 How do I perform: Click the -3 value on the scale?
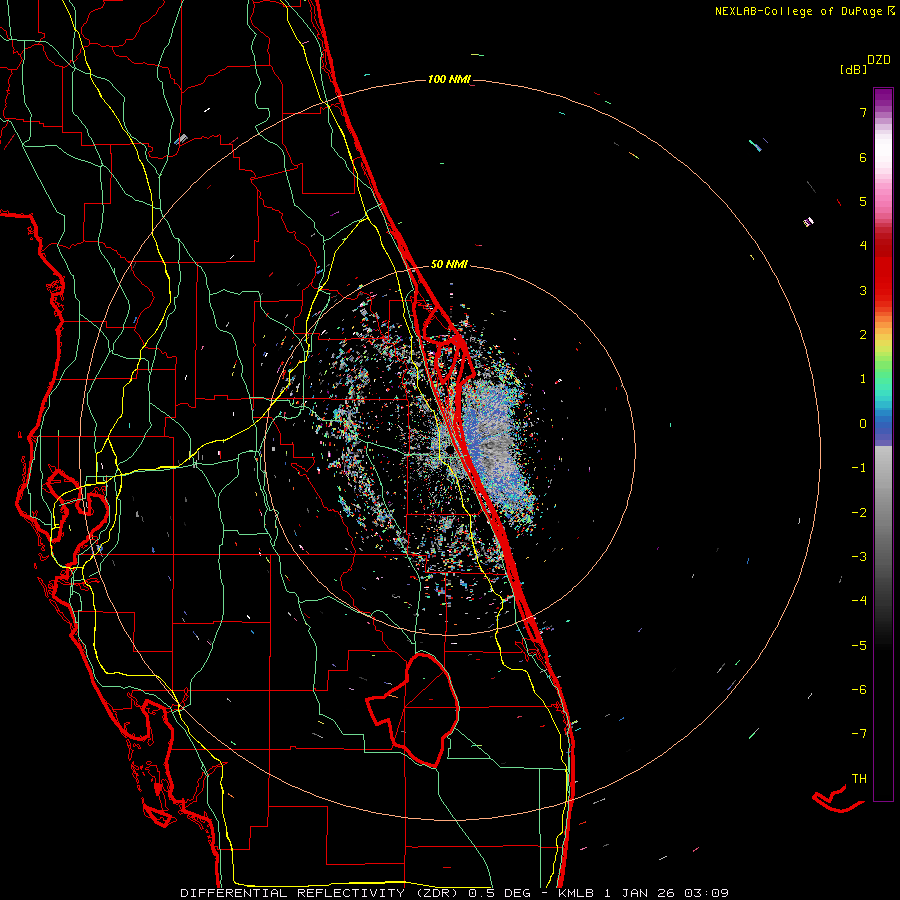pos(859,557)
